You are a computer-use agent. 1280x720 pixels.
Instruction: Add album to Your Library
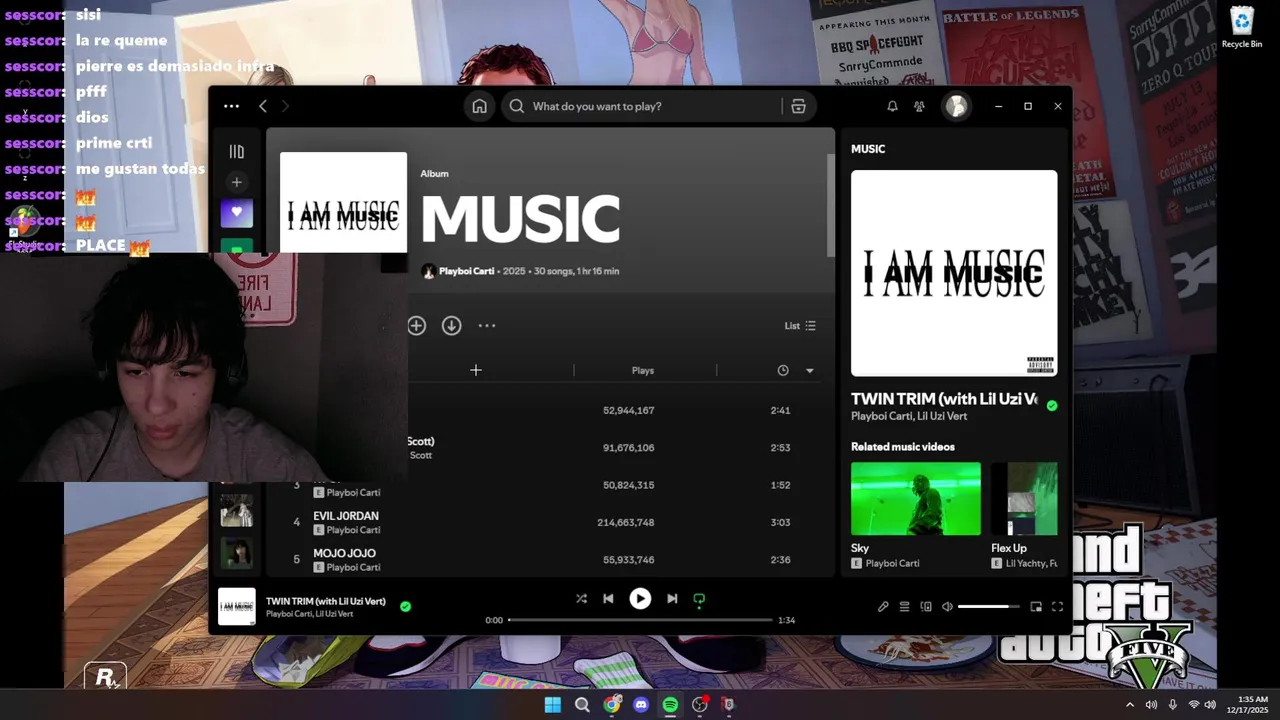tap(417, 325)
